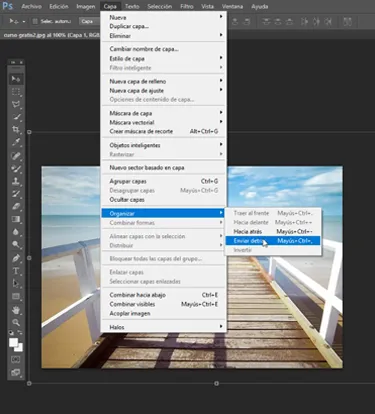Select the Rectangular Marquee tool
Viewport: 375px width, 414px height.
tap(16, 92)
